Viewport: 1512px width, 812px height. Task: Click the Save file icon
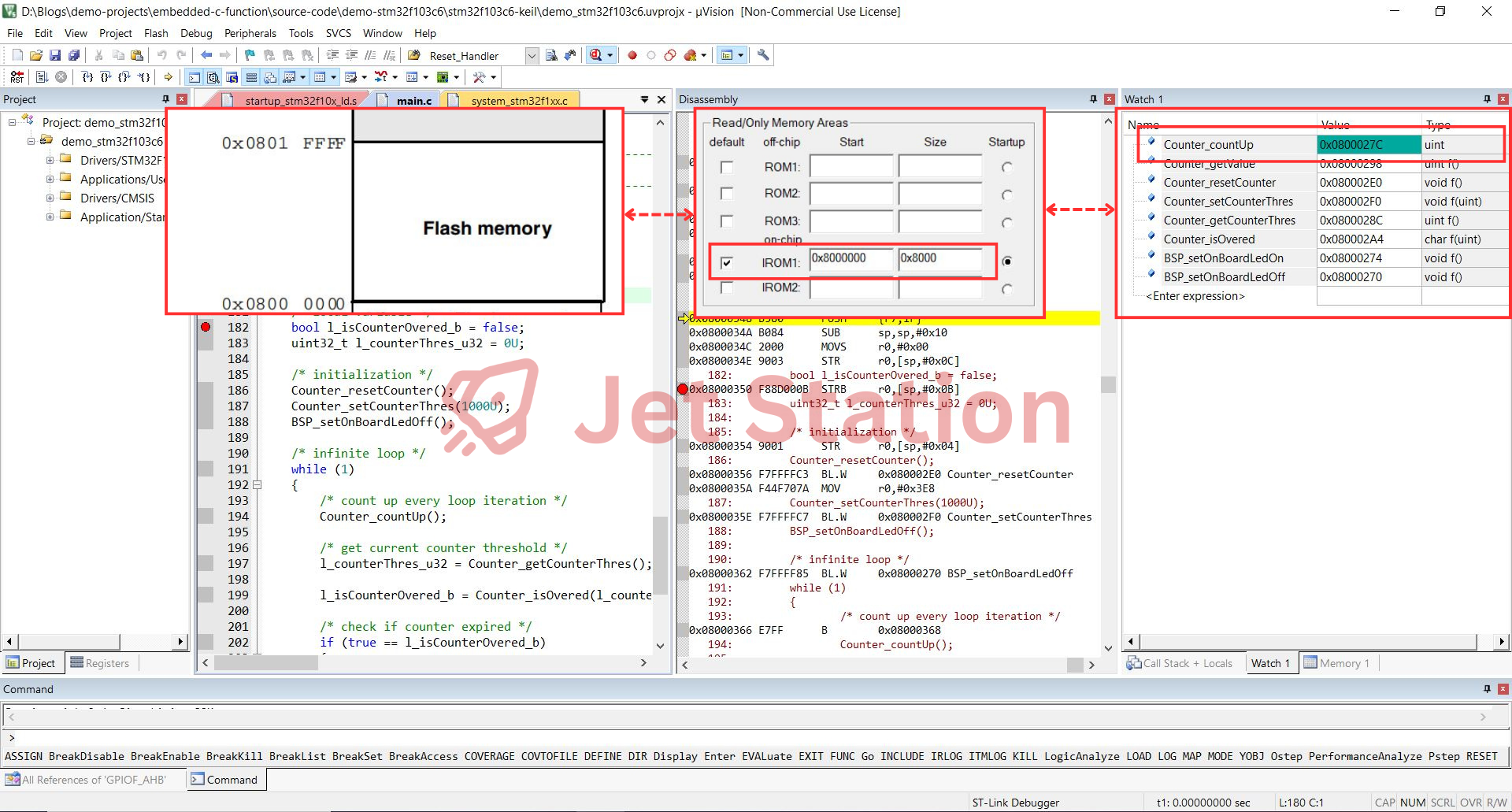[x=55, y=55]
